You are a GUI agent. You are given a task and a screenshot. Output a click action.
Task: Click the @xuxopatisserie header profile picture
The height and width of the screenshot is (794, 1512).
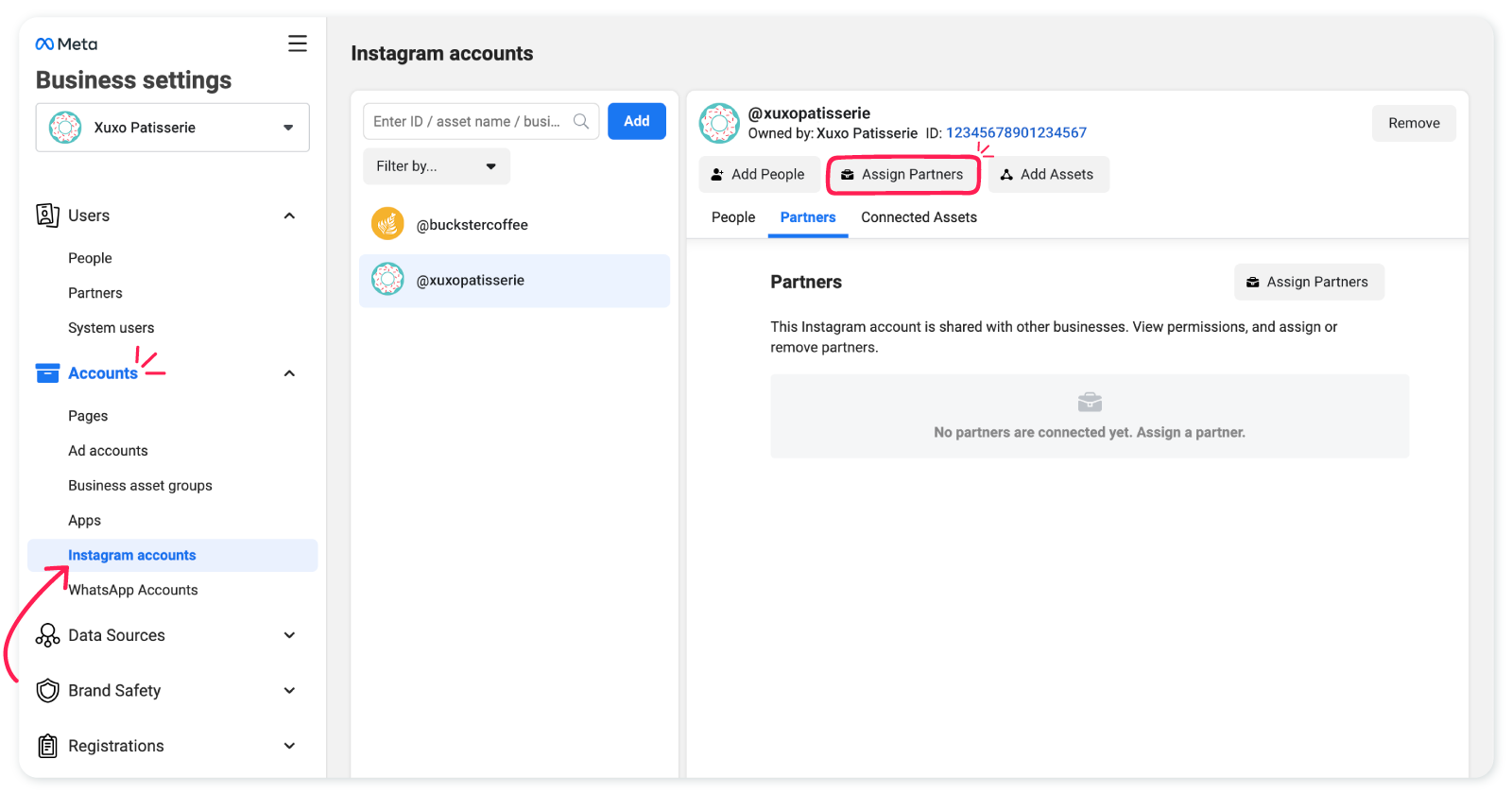(719, 123)
